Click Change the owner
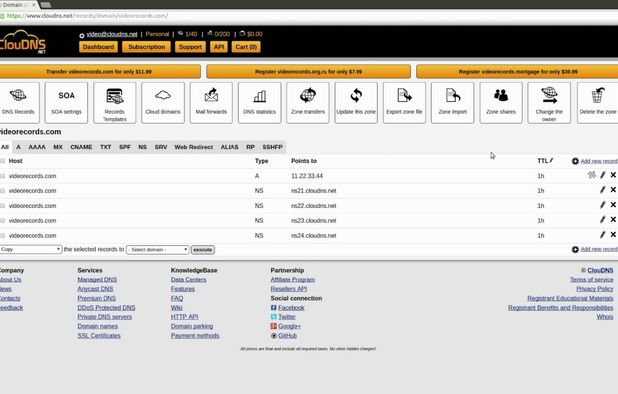The height and width of the screenshot is (394, 618). 549,102
